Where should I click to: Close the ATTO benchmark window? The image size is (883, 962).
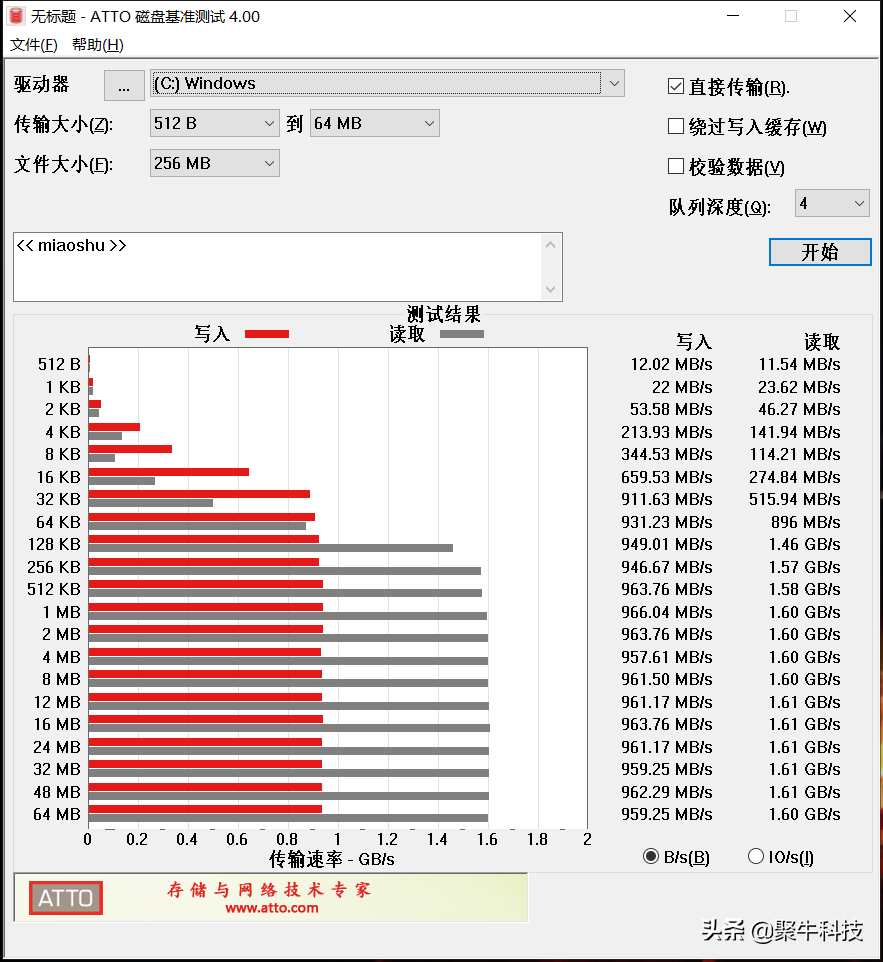click(x=850, y=16)
